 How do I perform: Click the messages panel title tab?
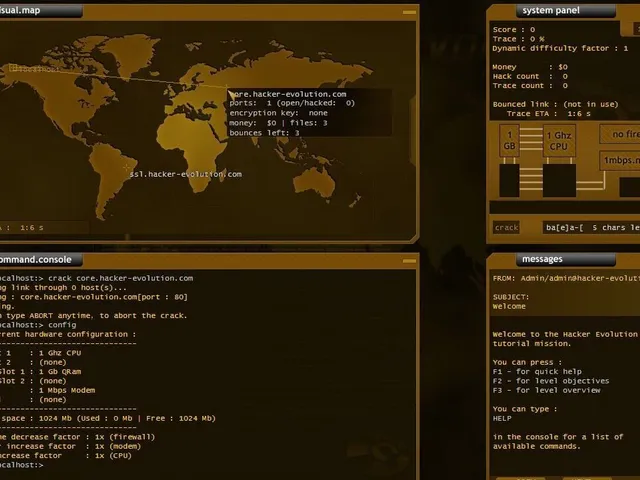pos(566,260)
